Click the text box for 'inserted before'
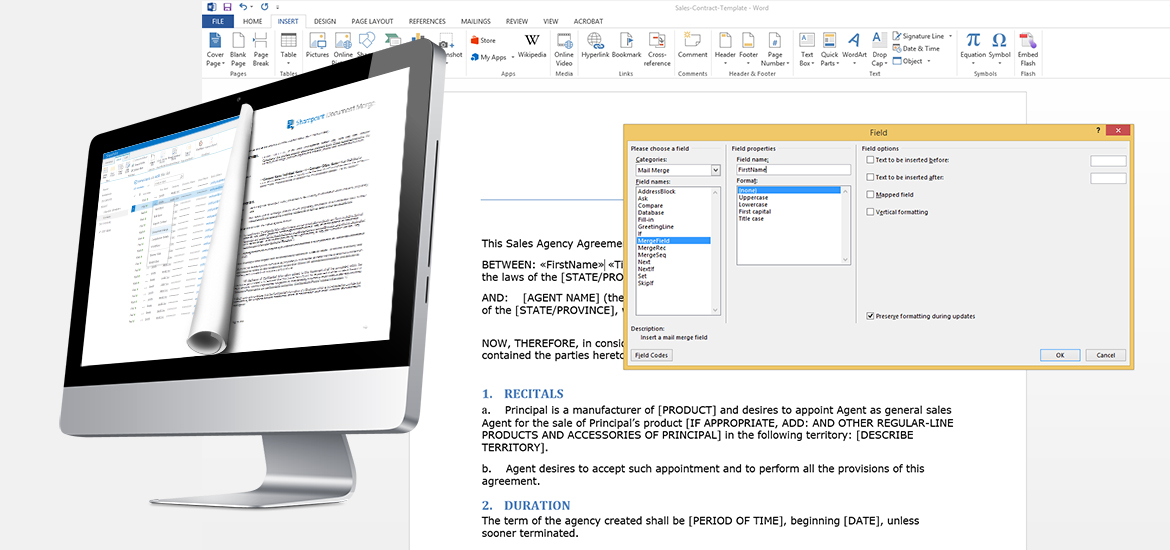The height and width of the screenshot is (550, 1170). [1108, 160]
